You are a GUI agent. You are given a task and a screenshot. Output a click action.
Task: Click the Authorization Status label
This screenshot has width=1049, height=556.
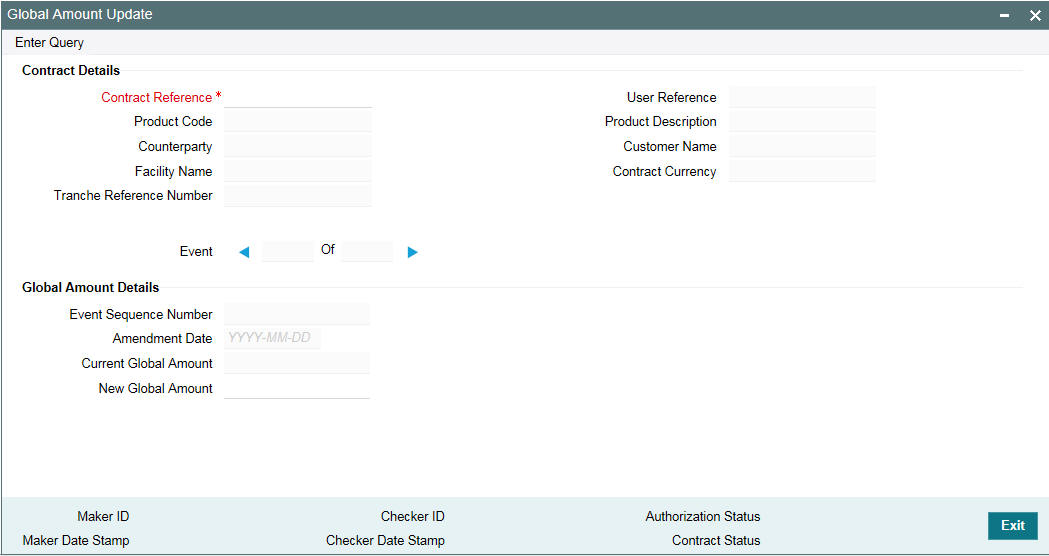click(703, 517)
